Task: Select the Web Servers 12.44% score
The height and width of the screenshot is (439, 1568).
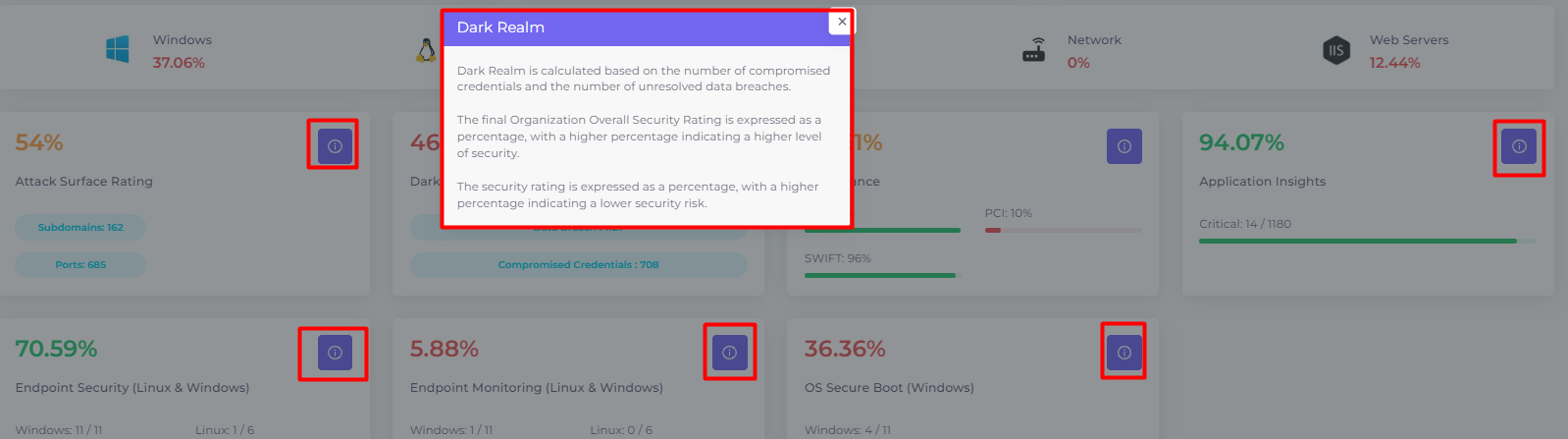Action: point(1395,63)
